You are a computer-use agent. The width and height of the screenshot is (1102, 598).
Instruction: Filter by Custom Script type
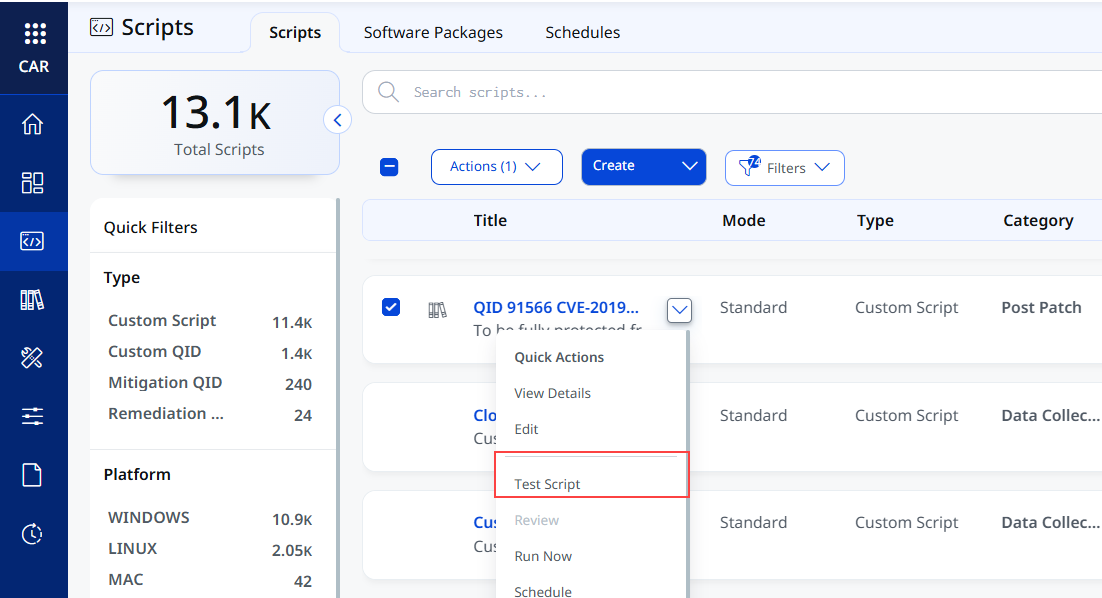pos(162,320)
